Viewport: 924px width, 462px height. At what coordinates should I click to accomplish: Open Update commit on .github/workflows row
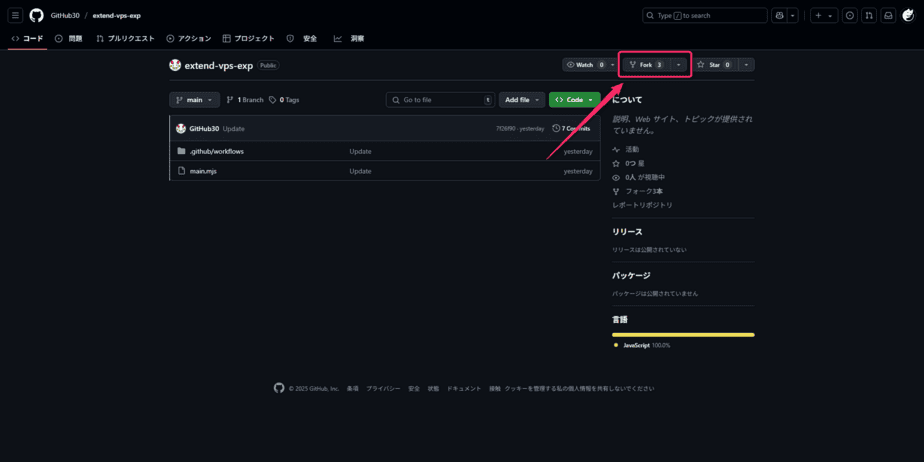(360, 151)
